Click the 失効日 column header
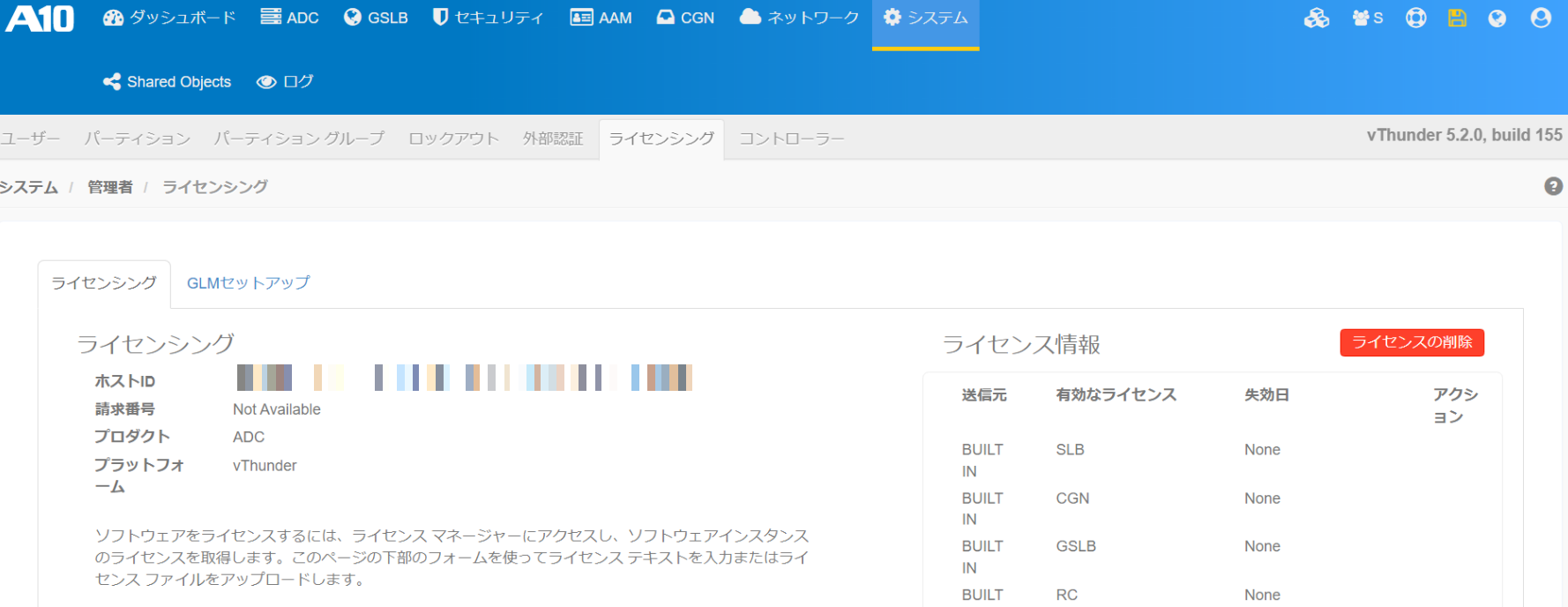Viewport: 1568px width, 607px height. [1267, 395]
